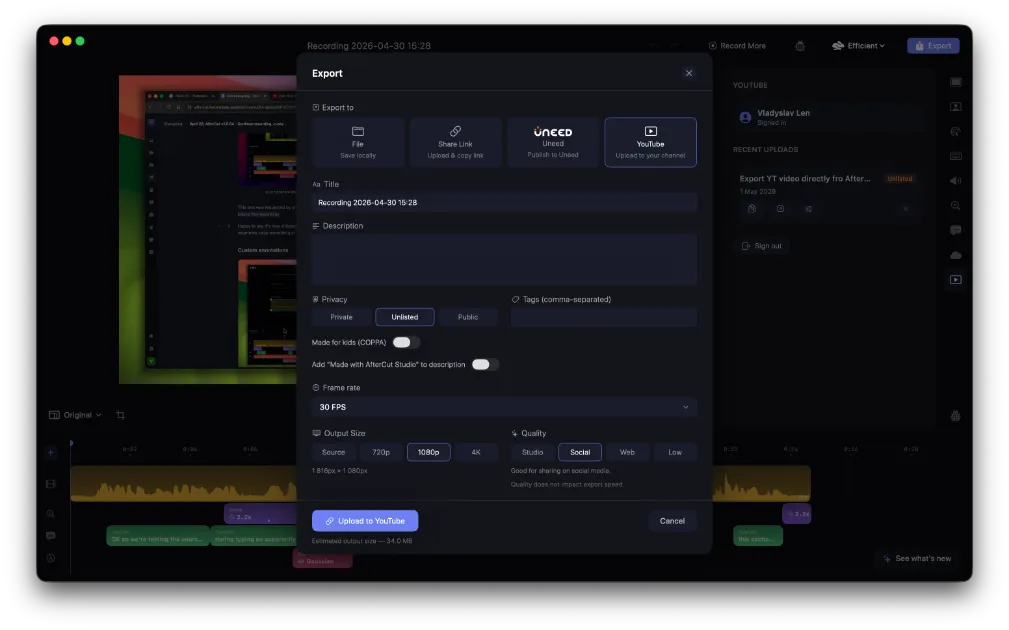Choose 720p output size

[381, 452]
